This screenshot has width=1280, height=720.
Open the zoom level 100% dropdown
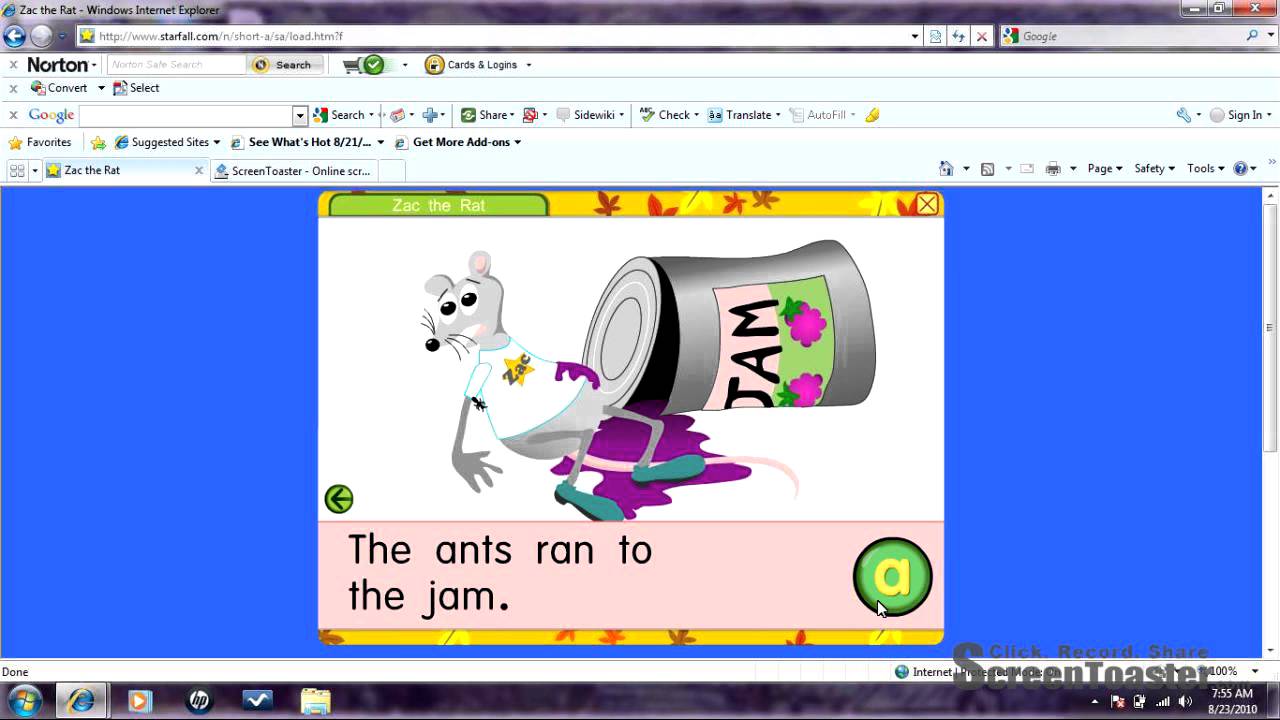point(1255,671)
